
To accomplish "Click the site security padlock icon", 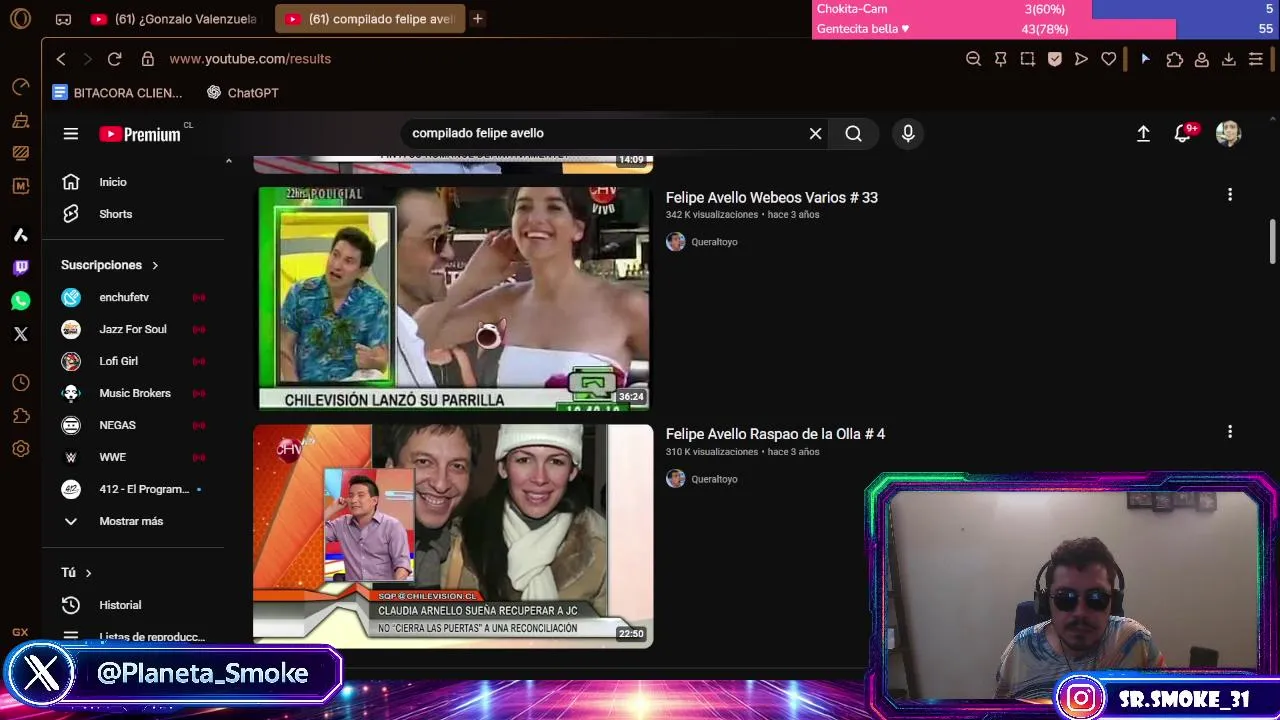I will (148, 59).
